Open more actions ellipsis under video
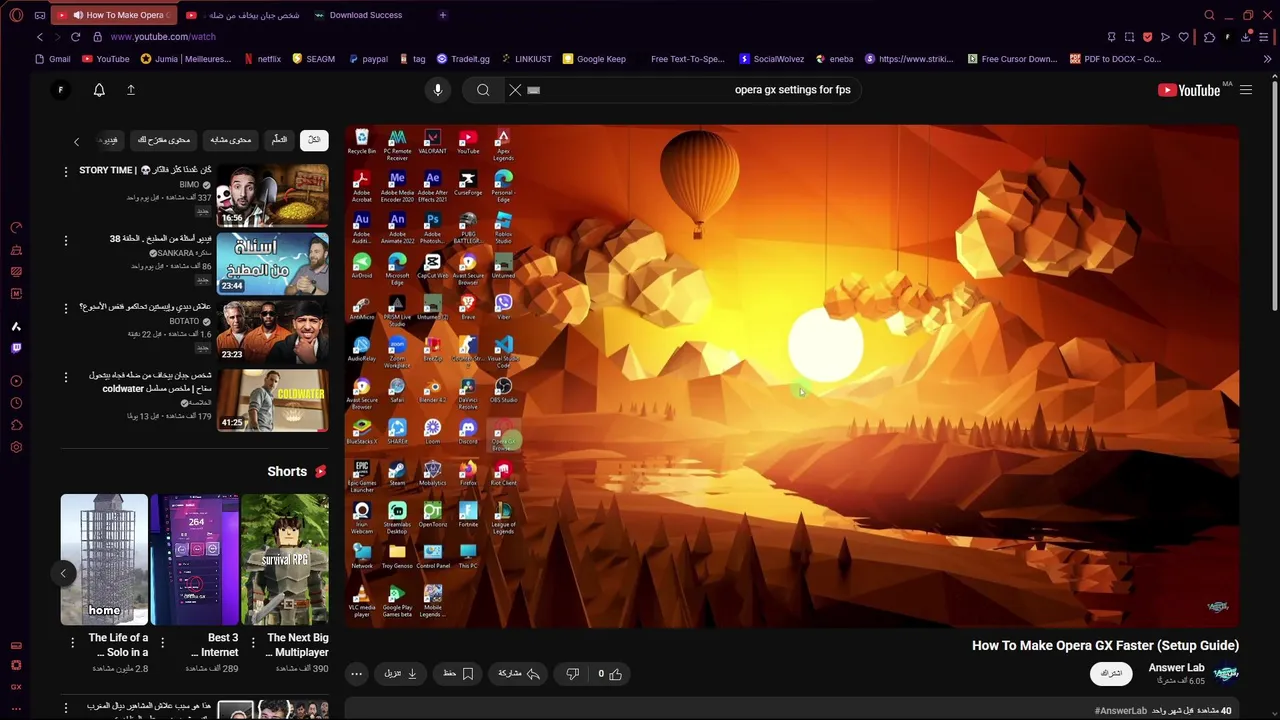This screenshot has height=720, width=1280. 356,674
